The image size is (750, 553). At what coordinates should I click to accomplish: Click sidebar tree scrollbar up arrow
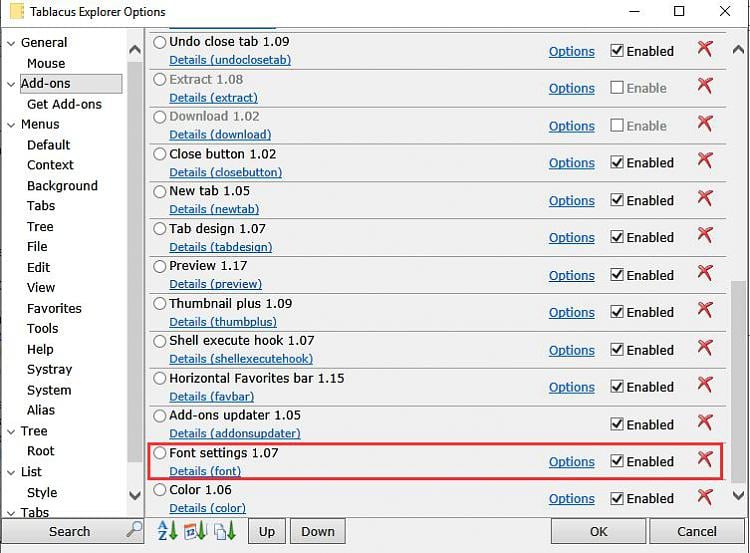[x=135, y=49]
